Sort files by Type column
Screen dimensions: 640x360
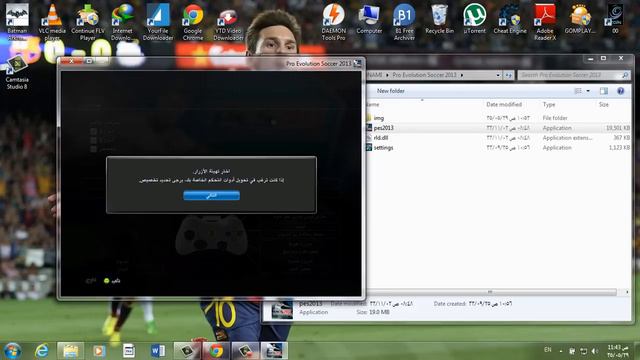click(x=549, y=104)
